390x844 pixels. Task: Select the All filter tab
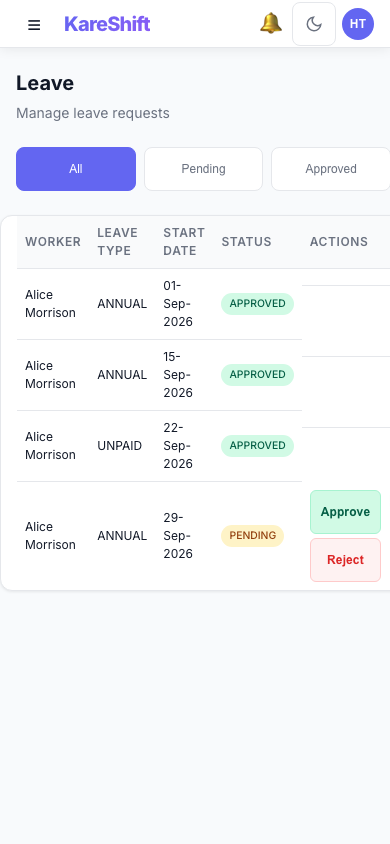[76, 169]
